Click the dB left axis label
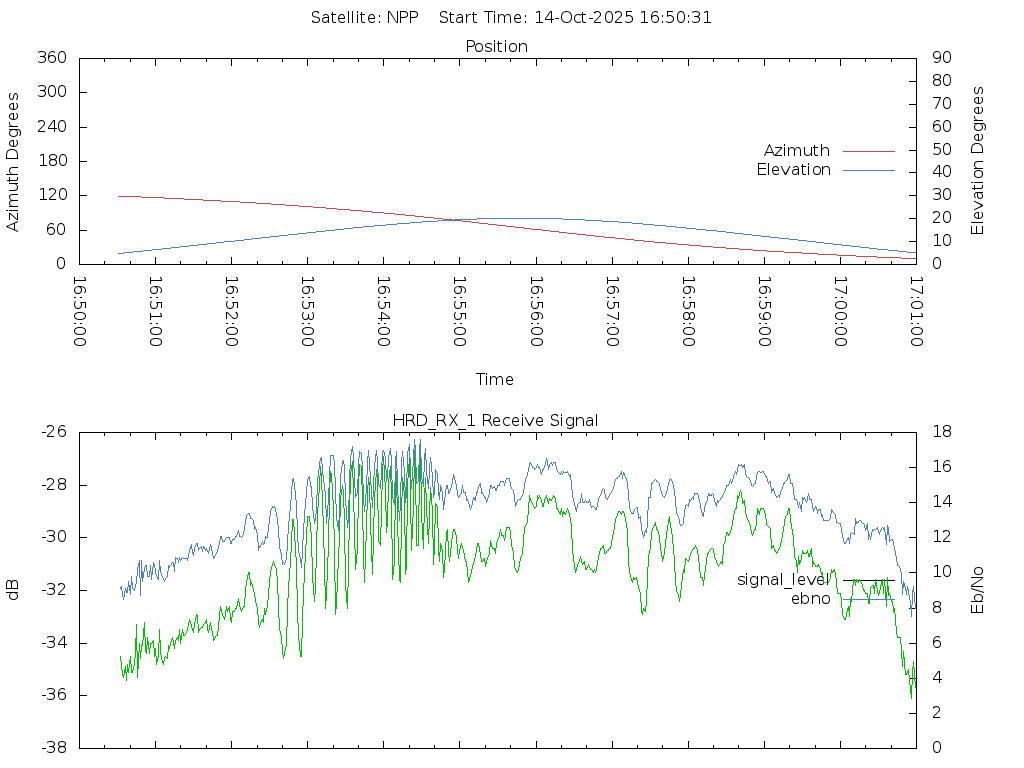The image size is (1024, 768). pos(14,590)
